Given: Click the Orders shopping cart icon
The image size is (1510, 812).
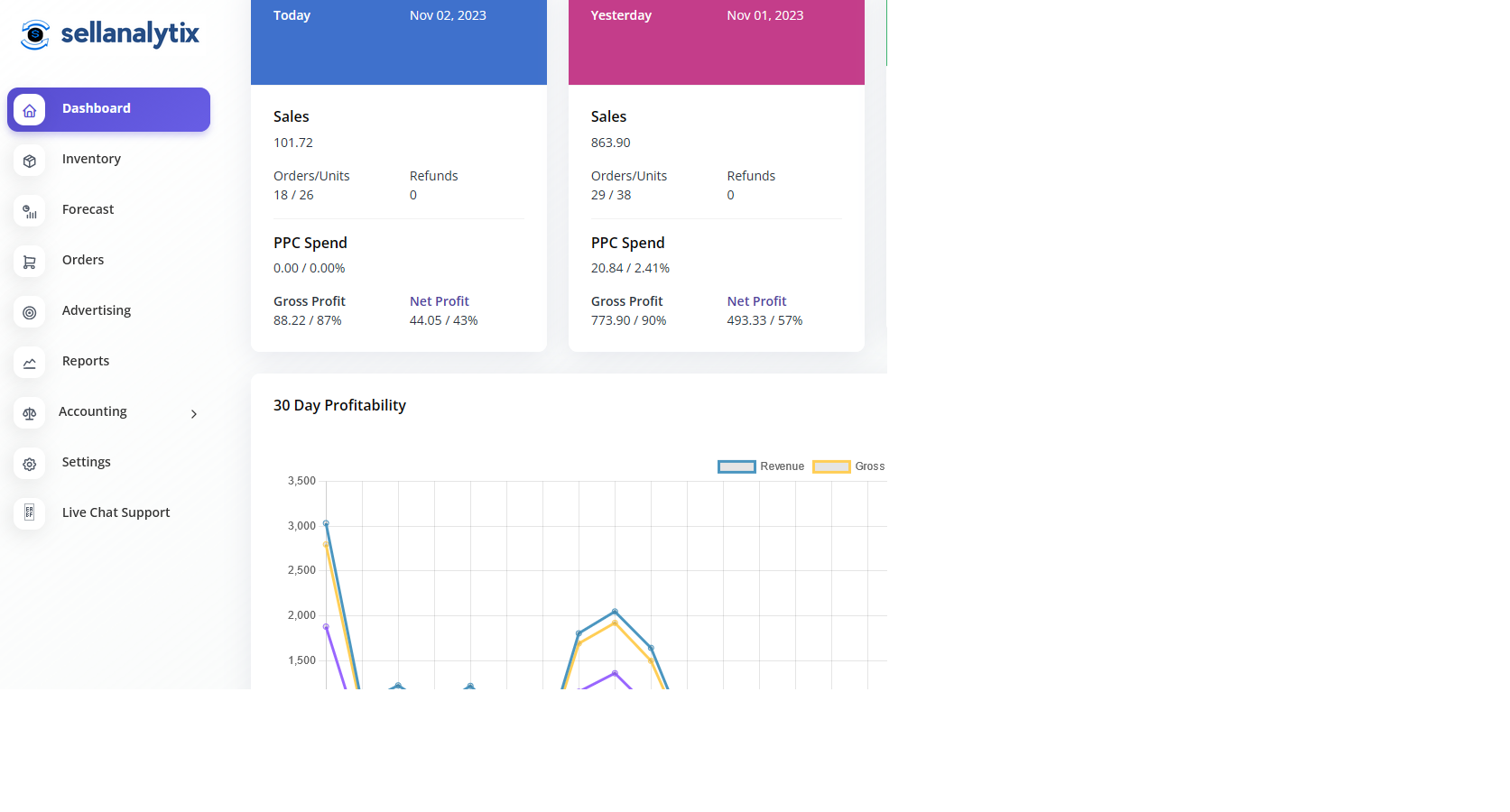Looking at the screenshot, I should [x=30, y=262].
